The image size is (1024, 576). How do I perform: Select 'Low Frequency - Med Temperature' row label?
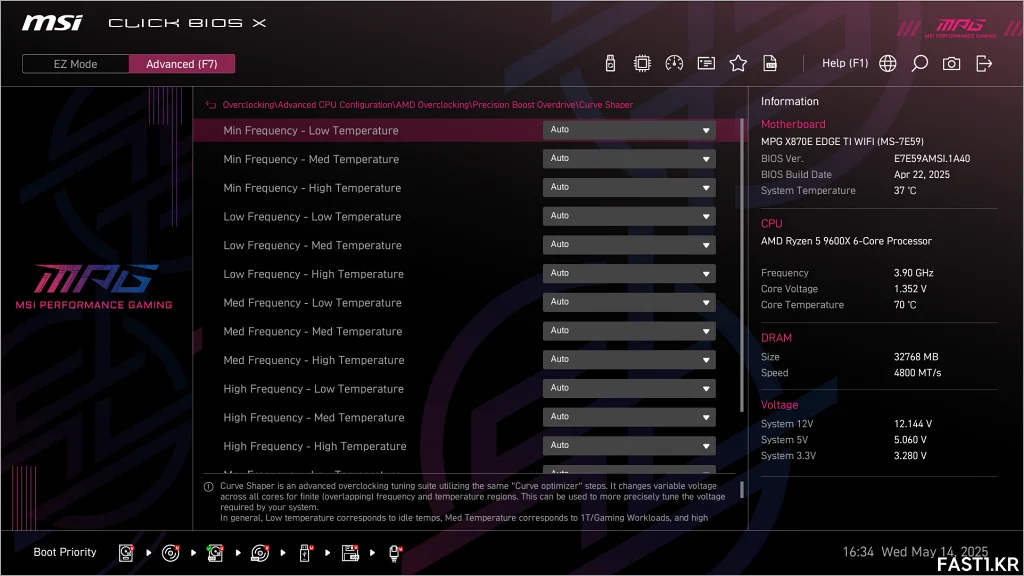click(x=312, y=246)
